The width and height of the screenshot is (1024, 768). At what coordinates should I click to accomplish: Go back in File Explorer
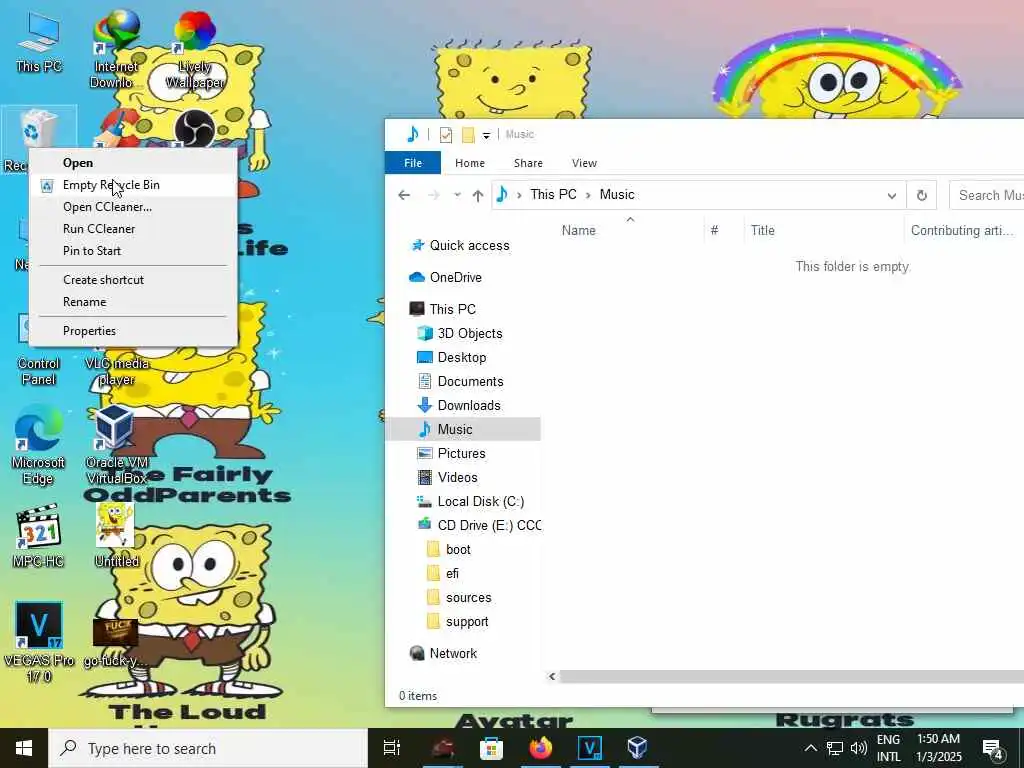(404, 195)
